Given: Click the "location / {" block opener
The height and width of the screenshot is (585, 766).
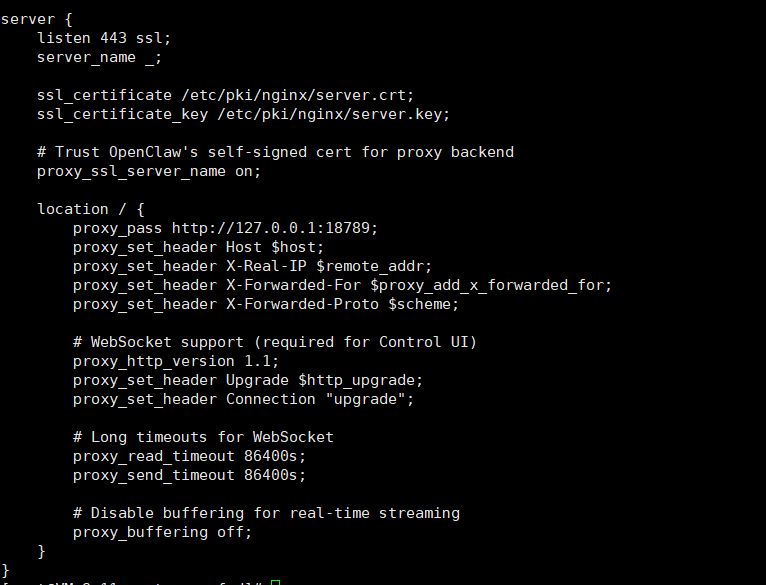Looking at the screenshot, I should [91, 209].
